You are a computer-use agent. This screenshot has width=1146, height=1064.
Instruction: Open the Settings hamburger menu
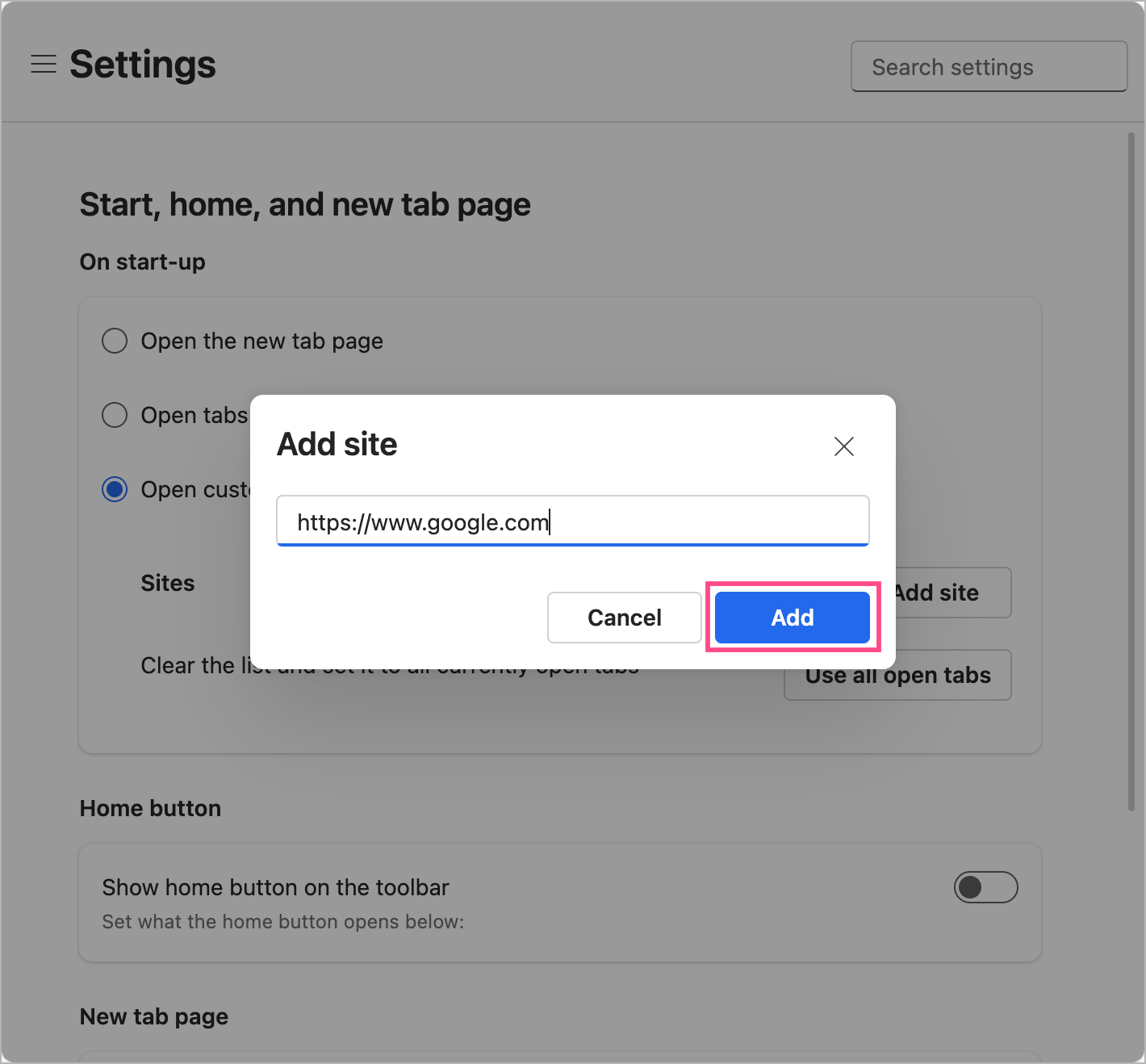44,65
